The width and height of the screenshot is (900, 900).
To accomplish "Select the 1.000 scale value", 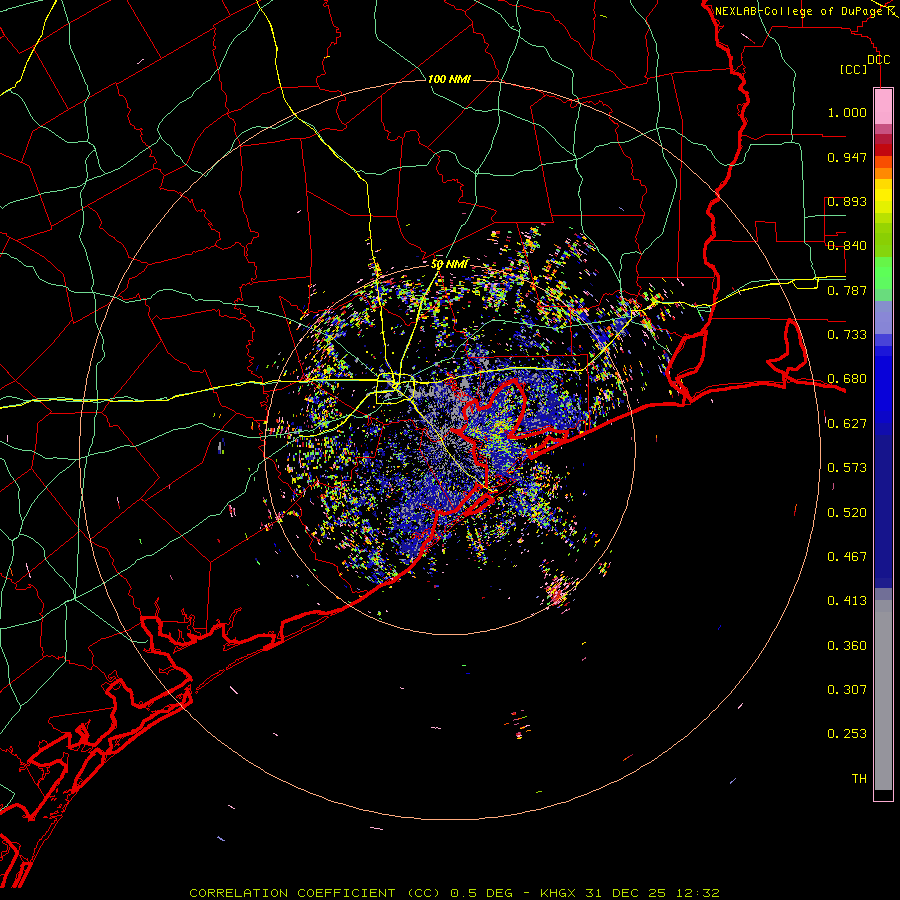I will [847, 112].
